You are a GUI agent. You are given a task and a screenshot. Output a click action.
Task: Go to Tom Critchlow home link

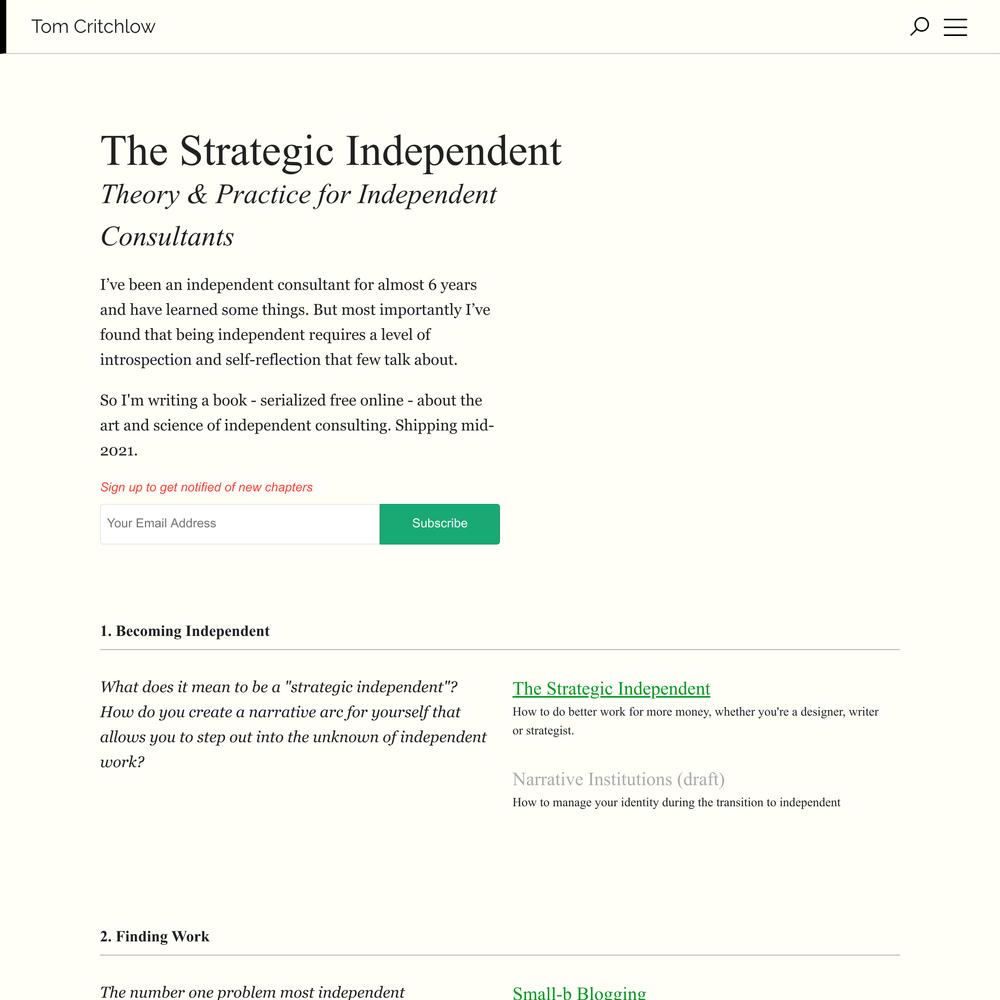coord(93,27)
